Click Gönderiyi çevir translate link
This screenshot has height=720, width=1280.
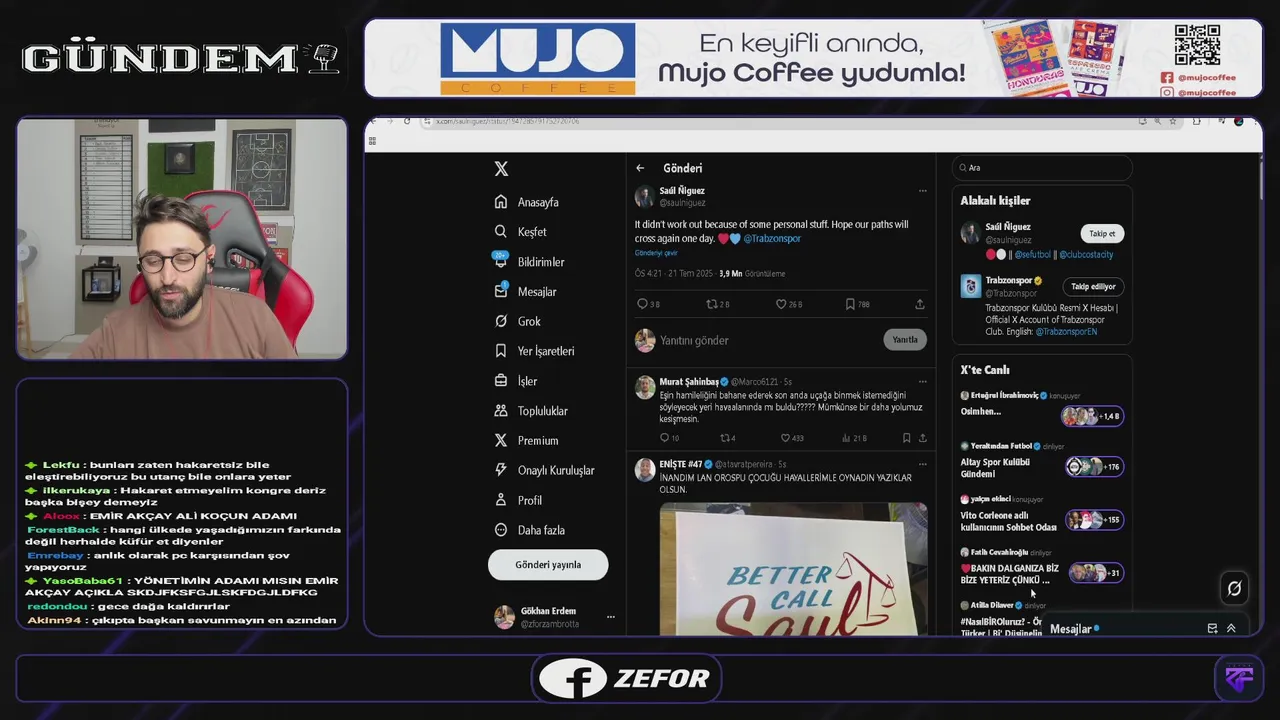(x=656, y=253)
